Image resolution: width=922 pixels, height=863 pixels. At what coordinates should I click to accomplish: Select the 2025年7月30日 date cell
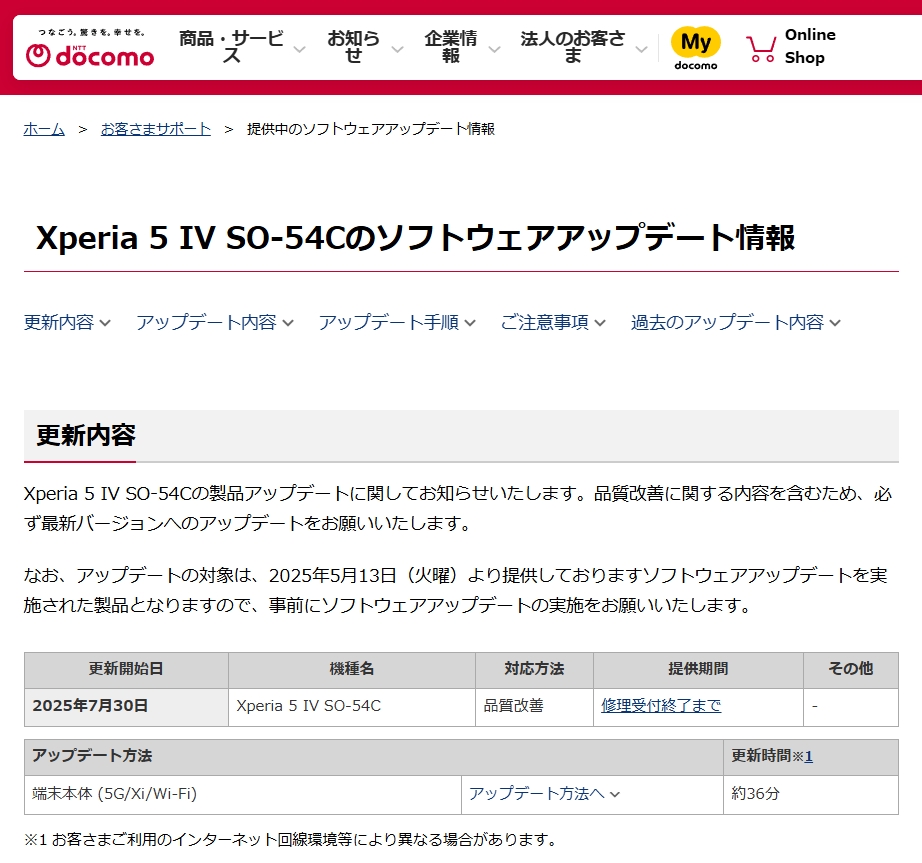(126, 707)
